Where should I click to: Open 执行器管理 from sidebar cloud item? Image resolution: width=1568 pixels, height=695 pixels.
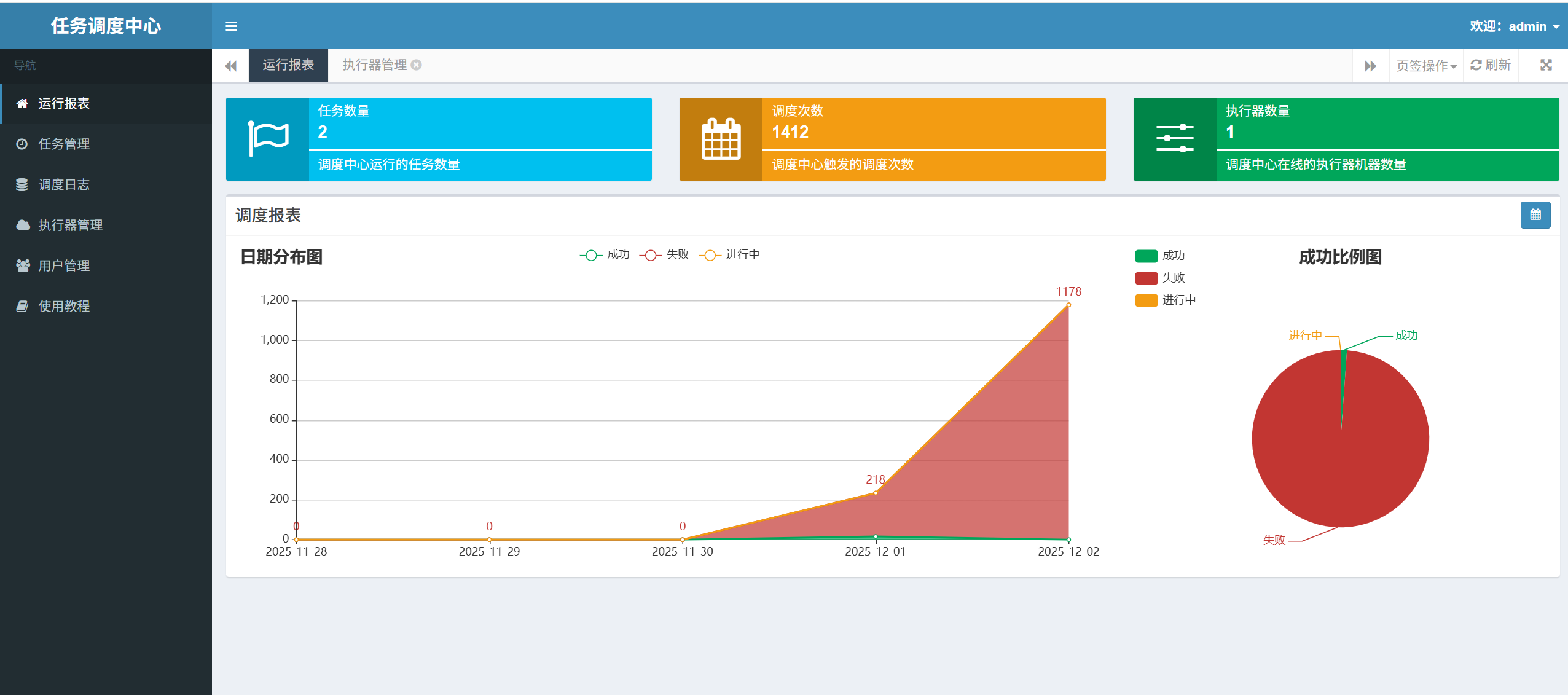click(70, 225)
